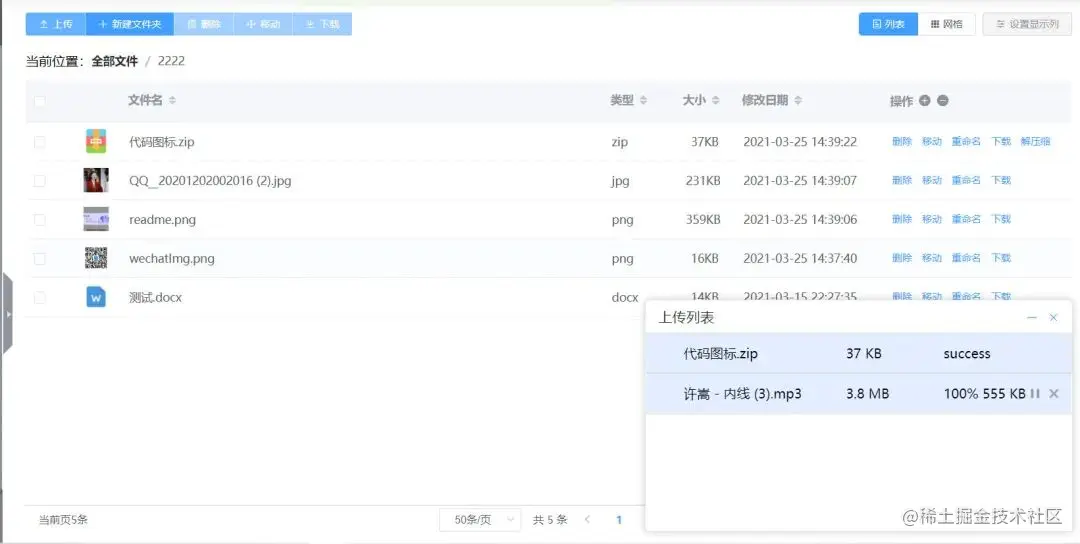This screenshot has width=1080, height=544.
Task: Select 代码图标.zip in upload list
Action: 859,354
